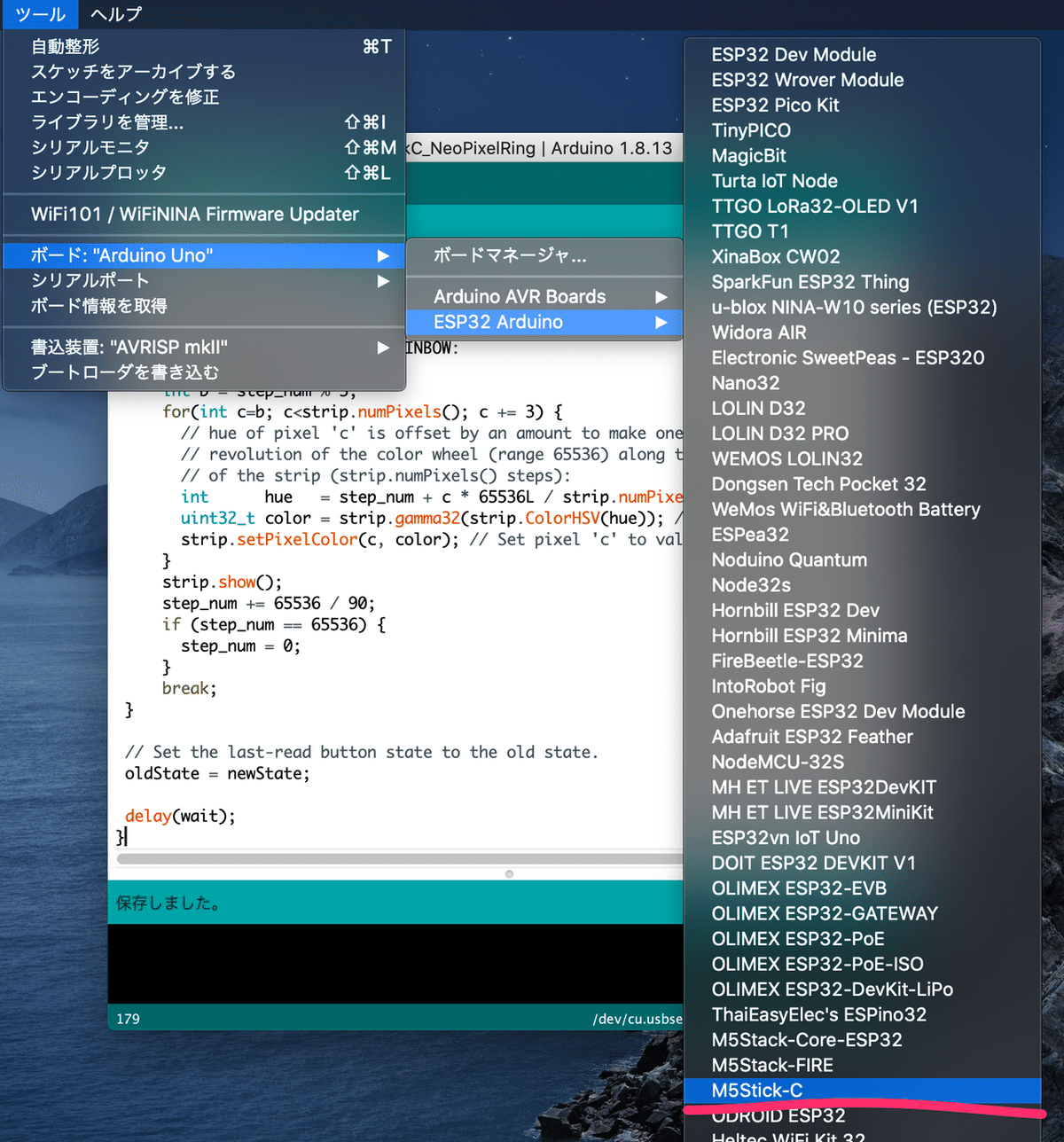The height and width of the screenshot is (1142, 1064).
Task: Select MH ET LIVE ESP32MiniKit board
Action: [x=862, y=813]
